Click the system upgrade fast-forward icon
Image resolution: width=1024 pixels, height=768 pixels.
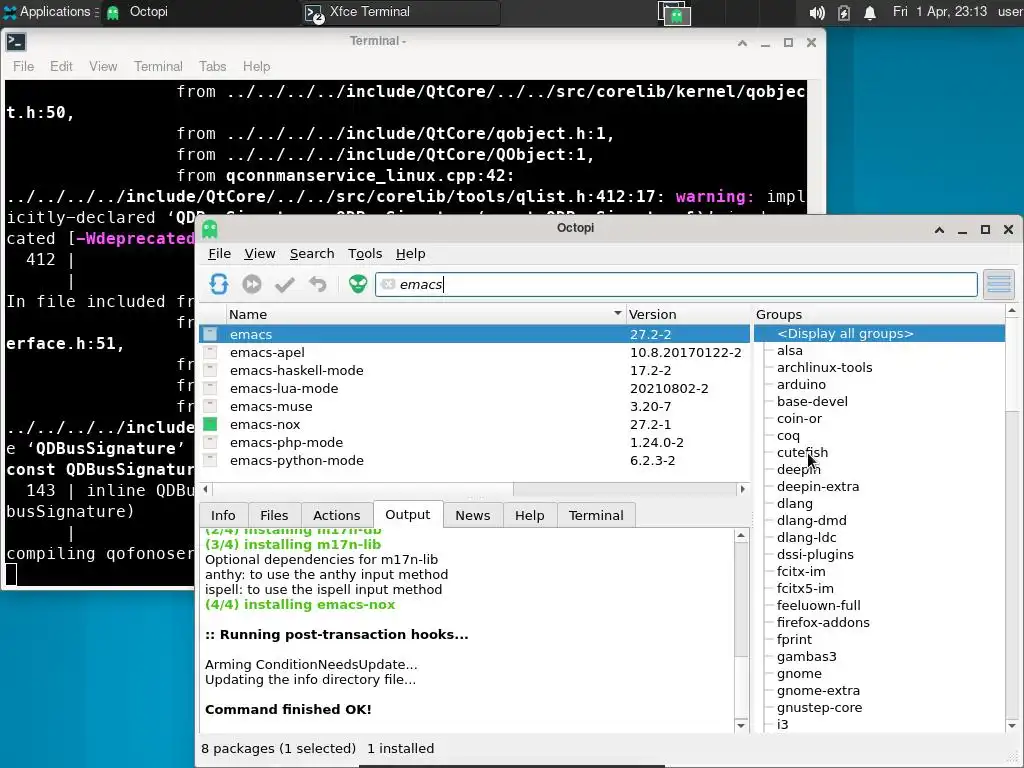251,284
